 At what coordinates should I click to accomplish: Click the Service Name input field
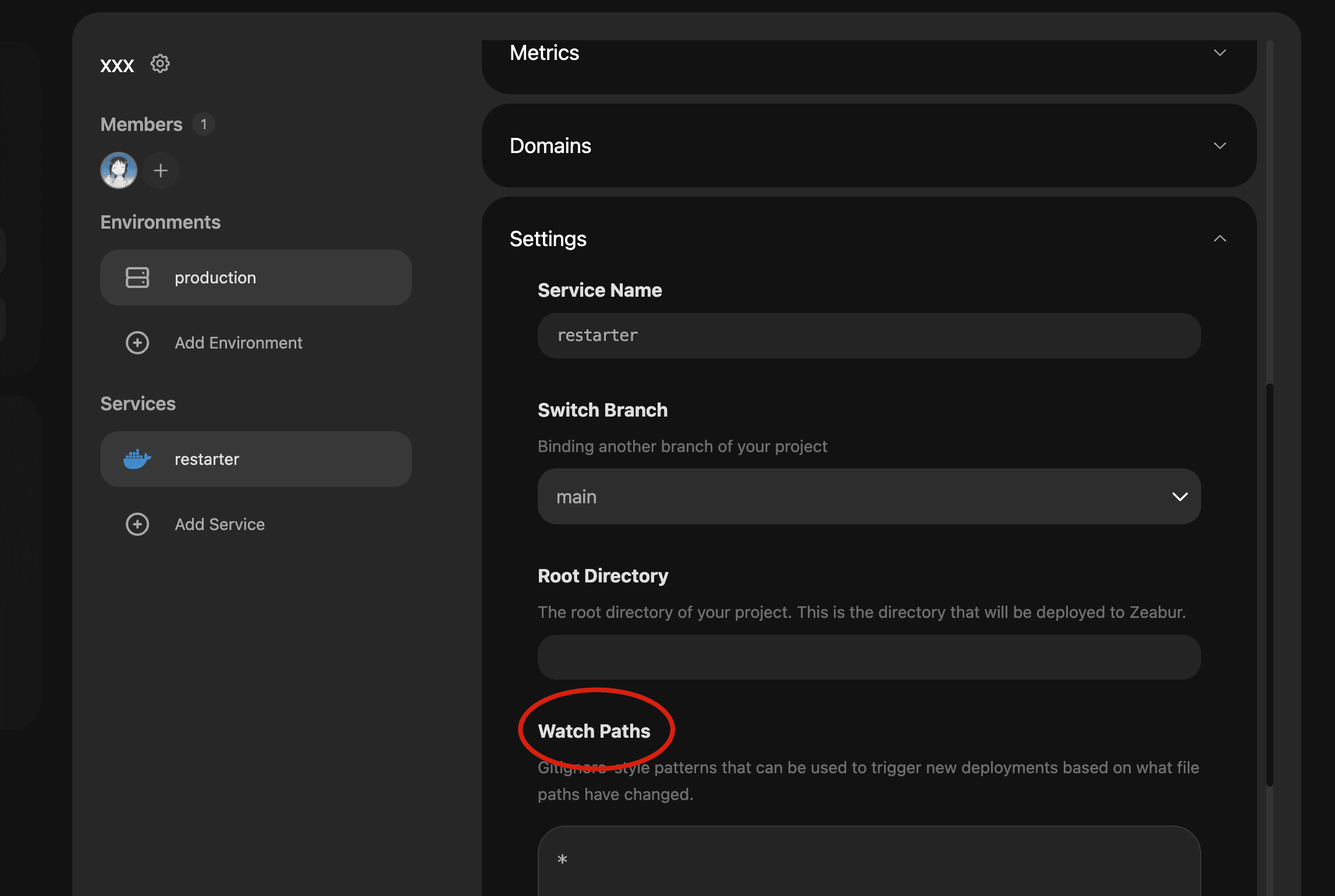point(869,335)
